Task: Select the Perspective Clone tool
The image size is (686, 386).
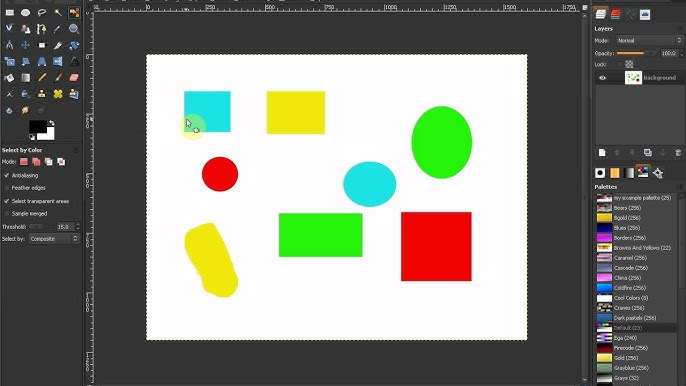Action: coord(74,94)
